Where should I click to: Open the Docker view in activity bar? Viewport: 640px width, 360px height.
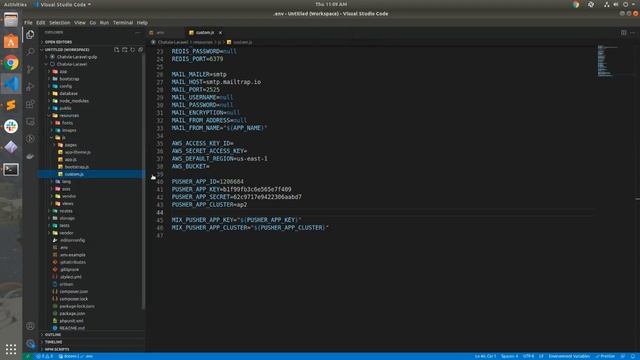(x=30, y=156)
